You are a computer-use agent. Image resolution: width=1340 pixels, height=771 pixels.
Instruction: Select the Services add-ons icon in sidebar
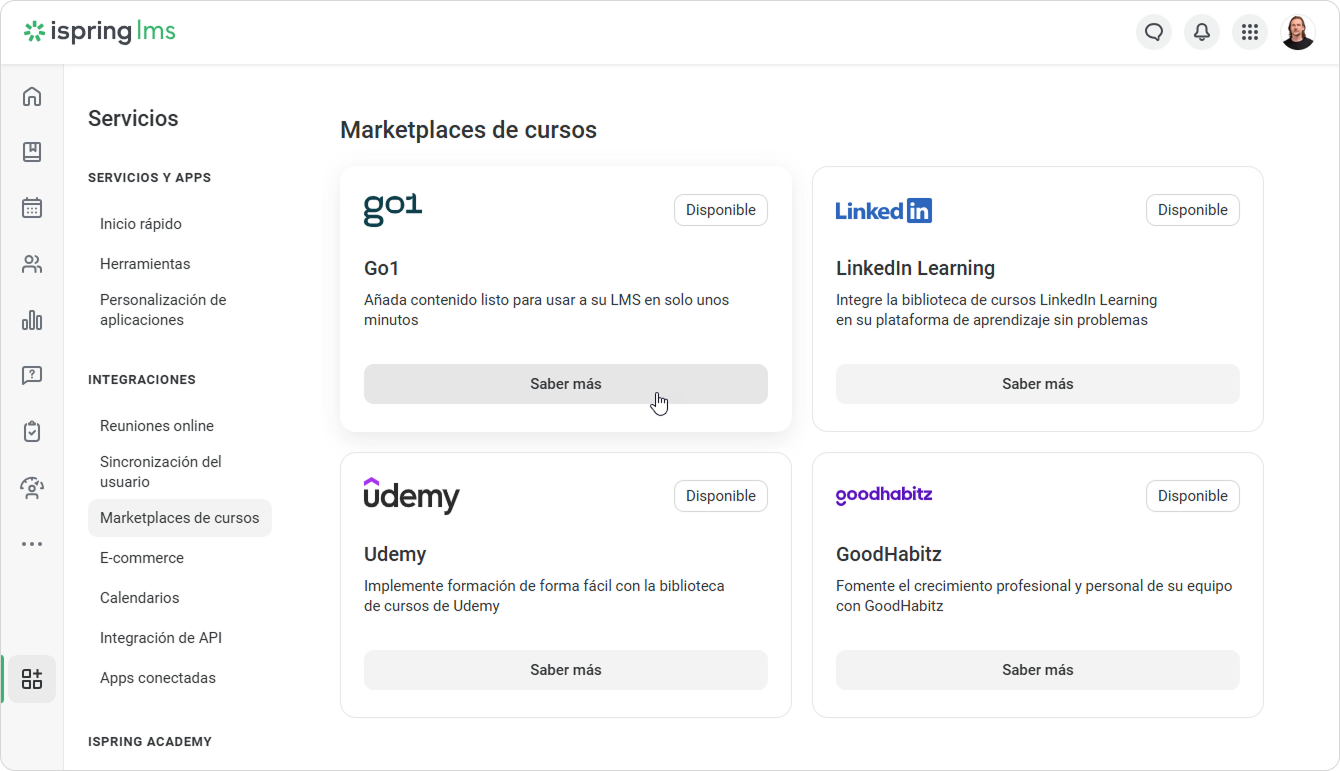(x=32, y=679)
